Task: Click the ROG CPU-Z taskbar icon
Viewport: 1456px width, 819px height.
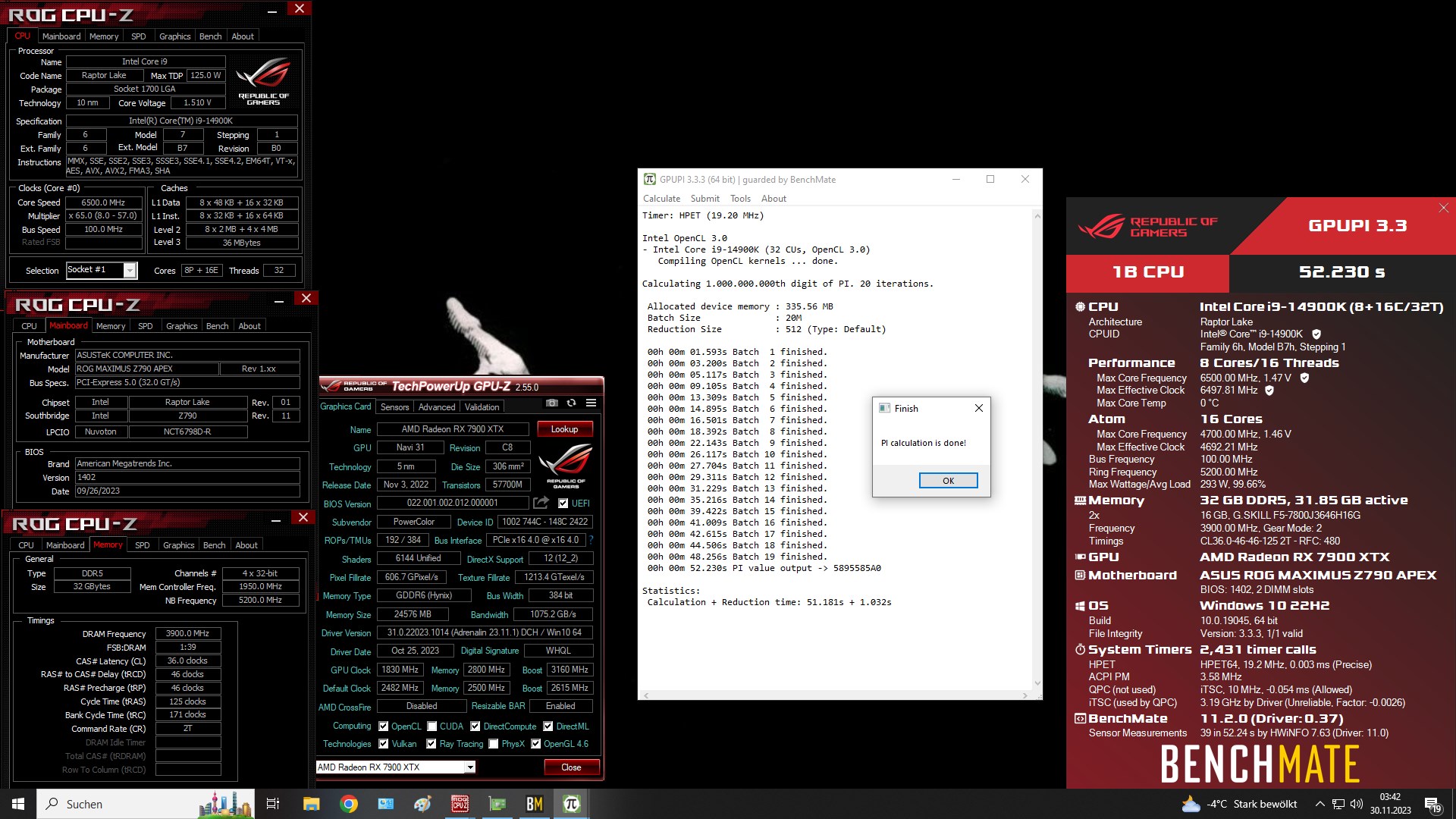Action: pos(460,804)
